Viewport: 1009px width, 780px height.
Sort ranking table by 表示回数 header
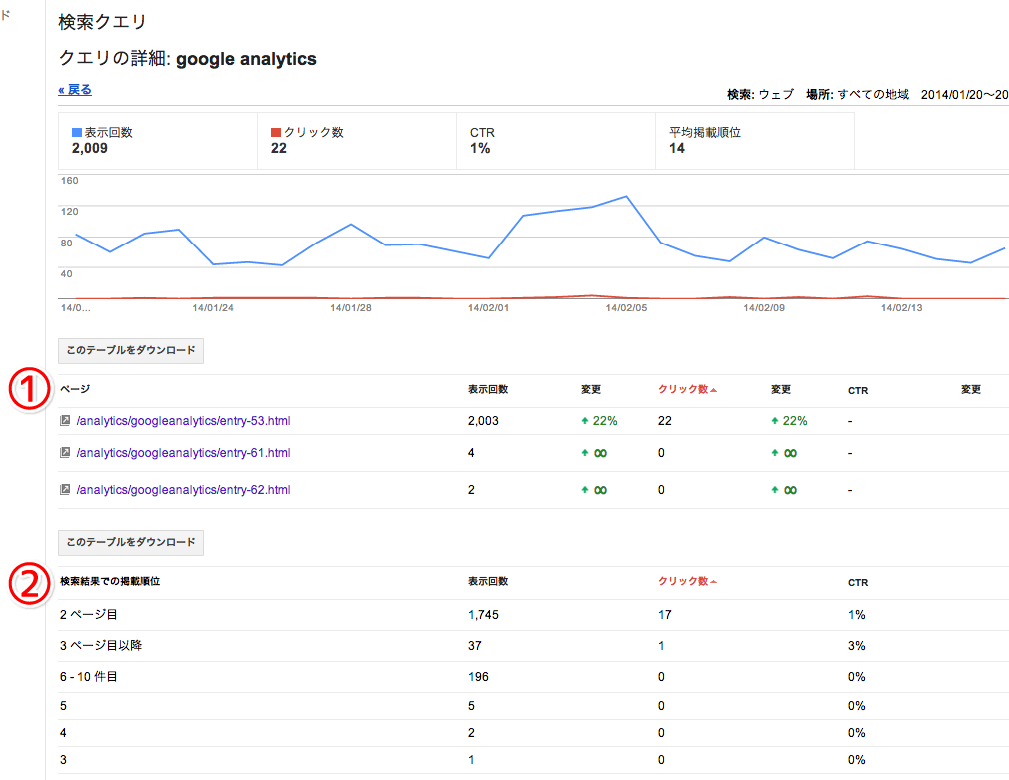coord(488,581)
